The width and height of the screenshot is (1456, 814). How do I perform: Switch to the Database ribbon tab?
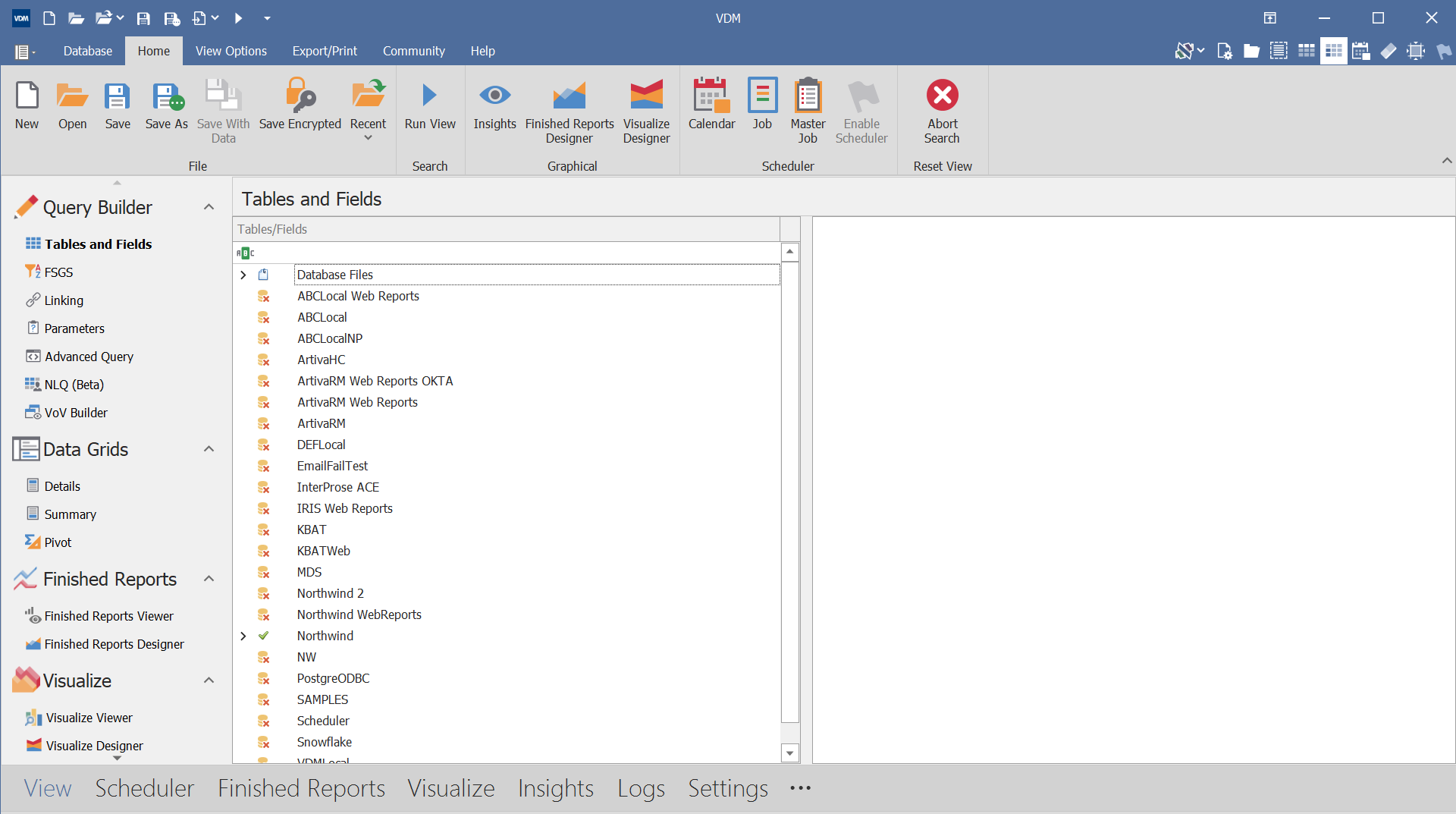click(x=88, y=51)
